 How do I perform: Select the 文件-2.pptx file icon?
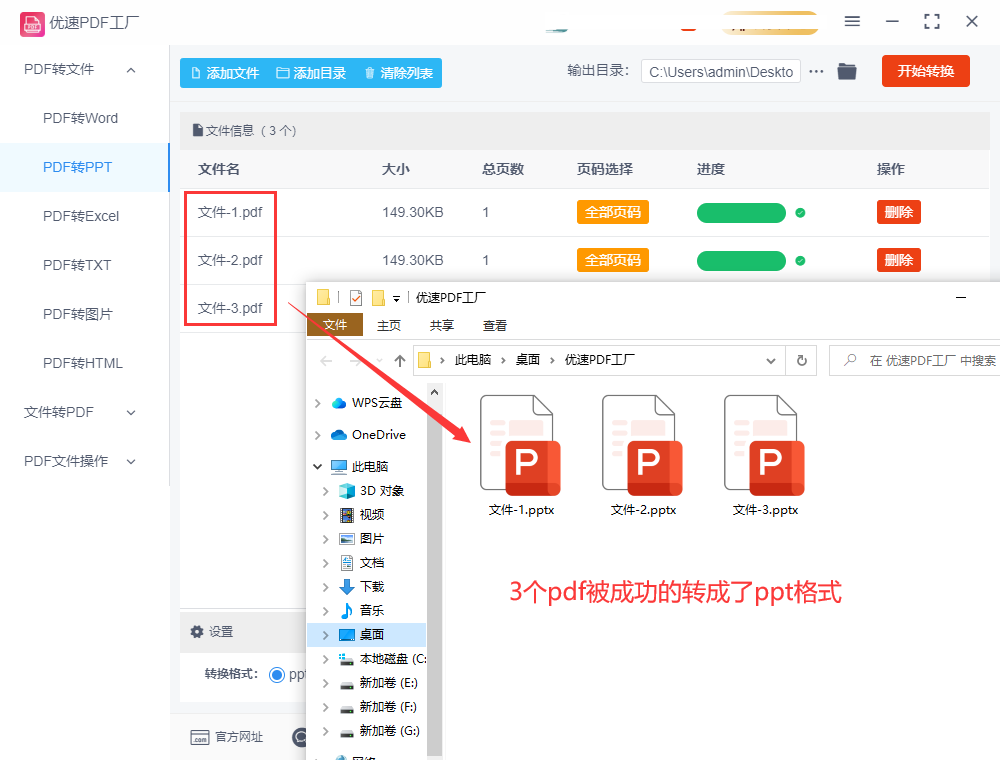click(x=642, y=446)
